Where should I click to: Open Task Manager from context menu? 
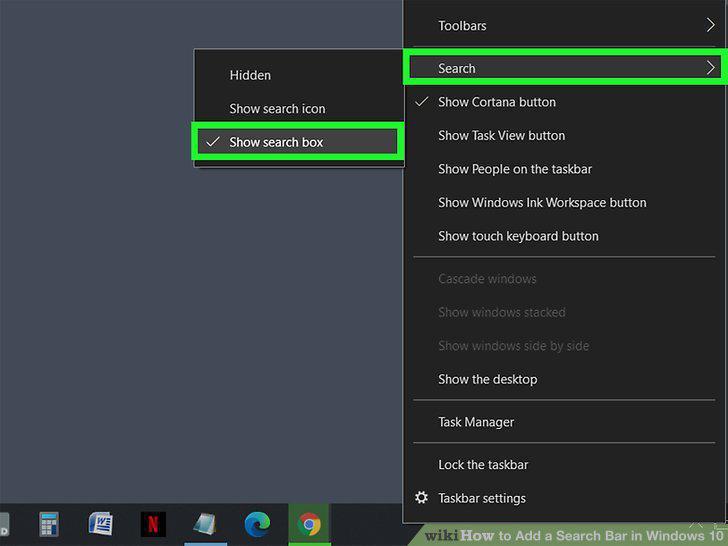tap(564, 422)
